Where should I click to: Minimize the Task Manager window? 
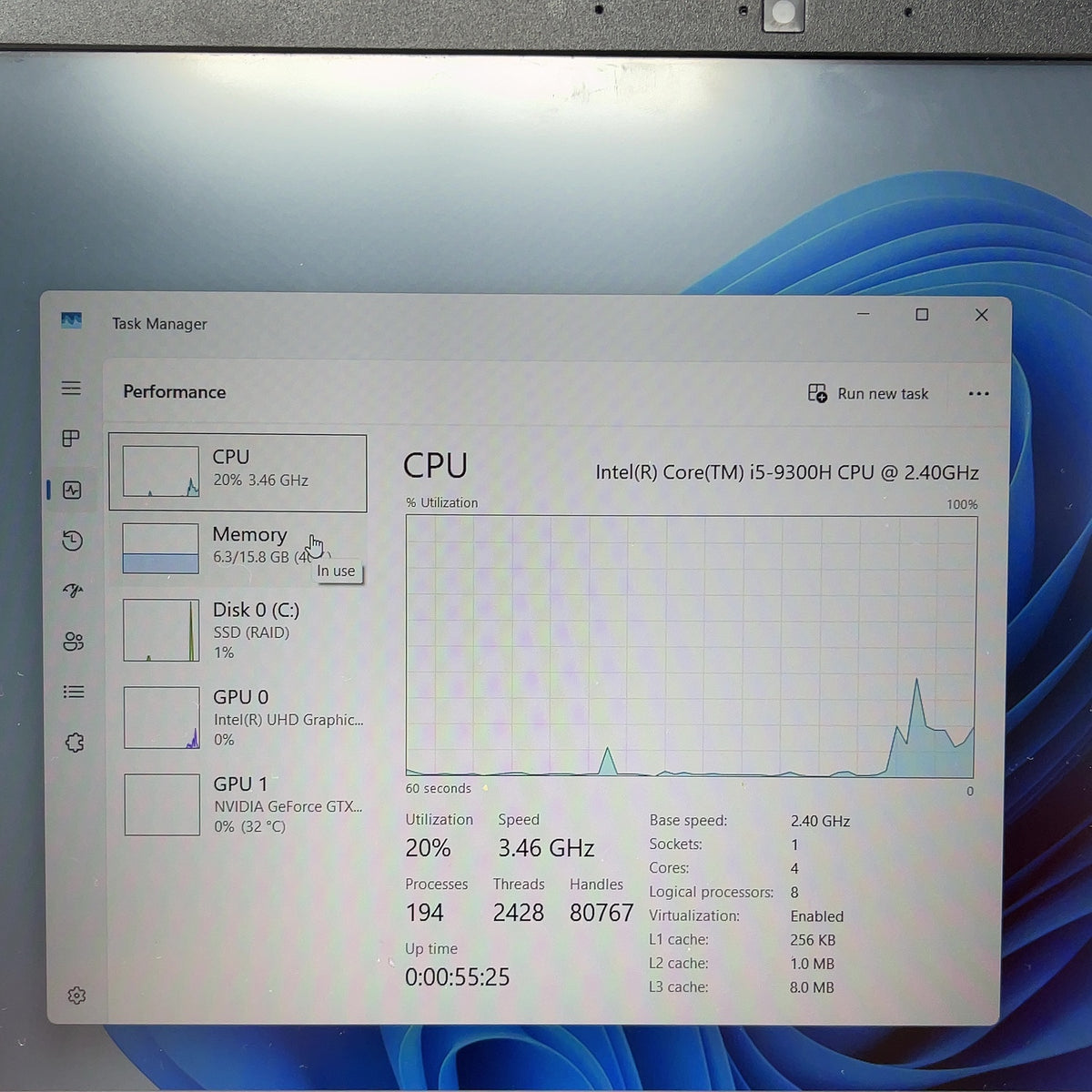pyautogui.click(x=864, y=314)
